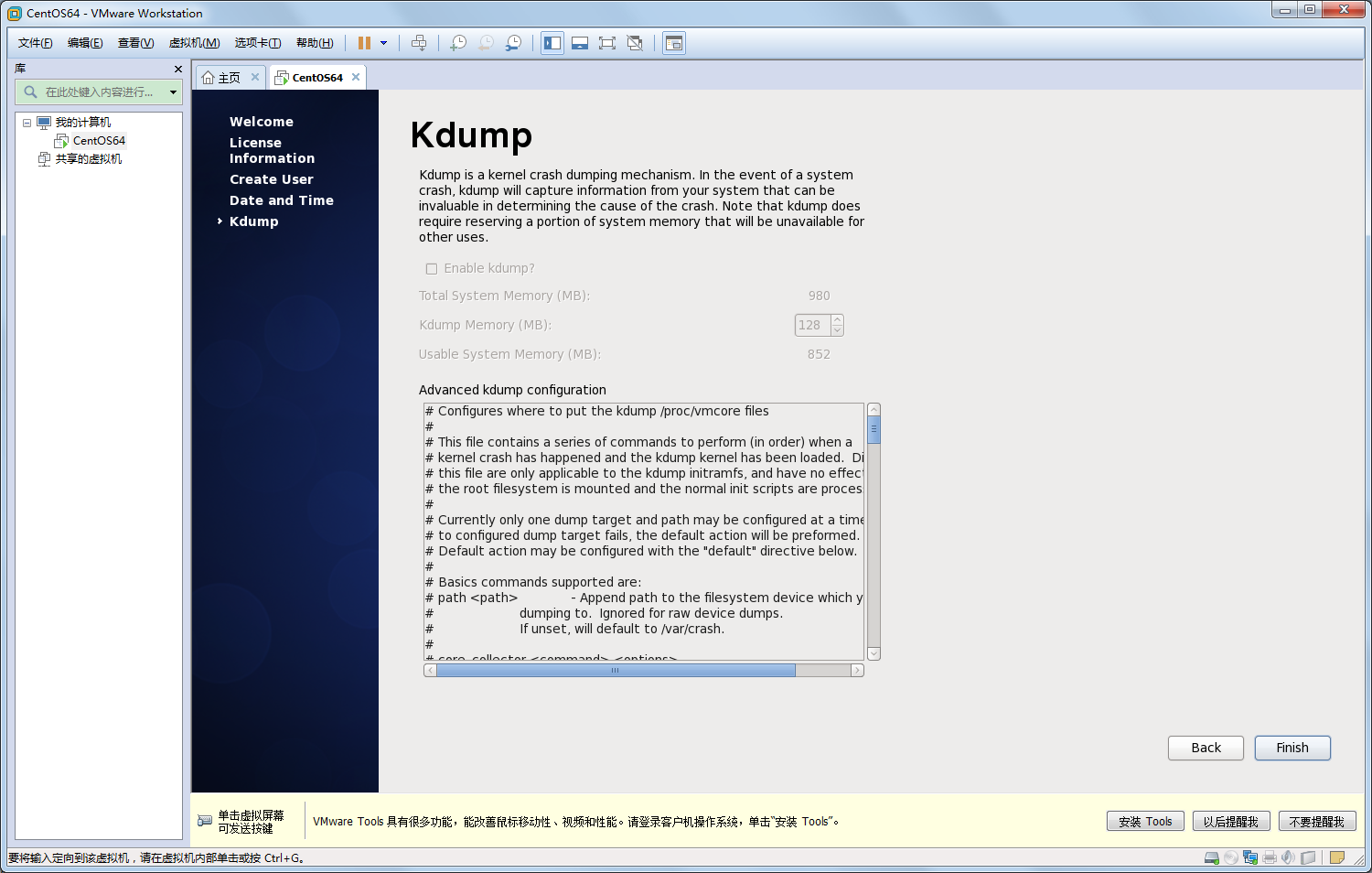Send Ctrl+Alt+Del using the toolbar icon
The height and width of the screenshot is (873, 1372).
coord(419,43)
